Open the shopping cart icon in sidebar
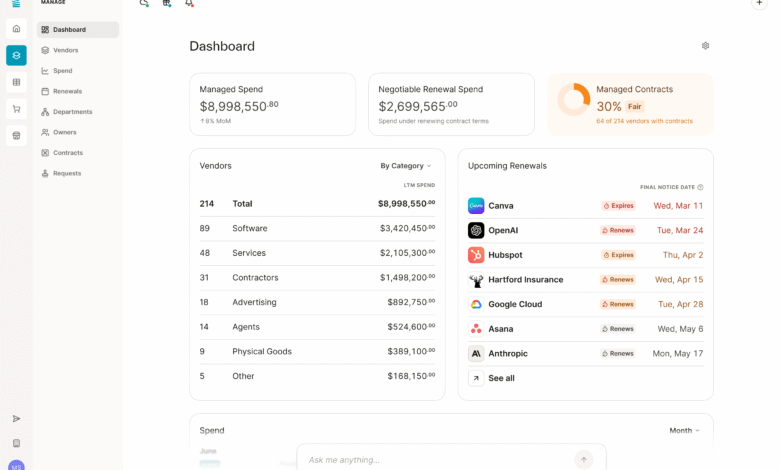Screen dimensions: 780x470 pyautogui.click(x=16, y=109)
